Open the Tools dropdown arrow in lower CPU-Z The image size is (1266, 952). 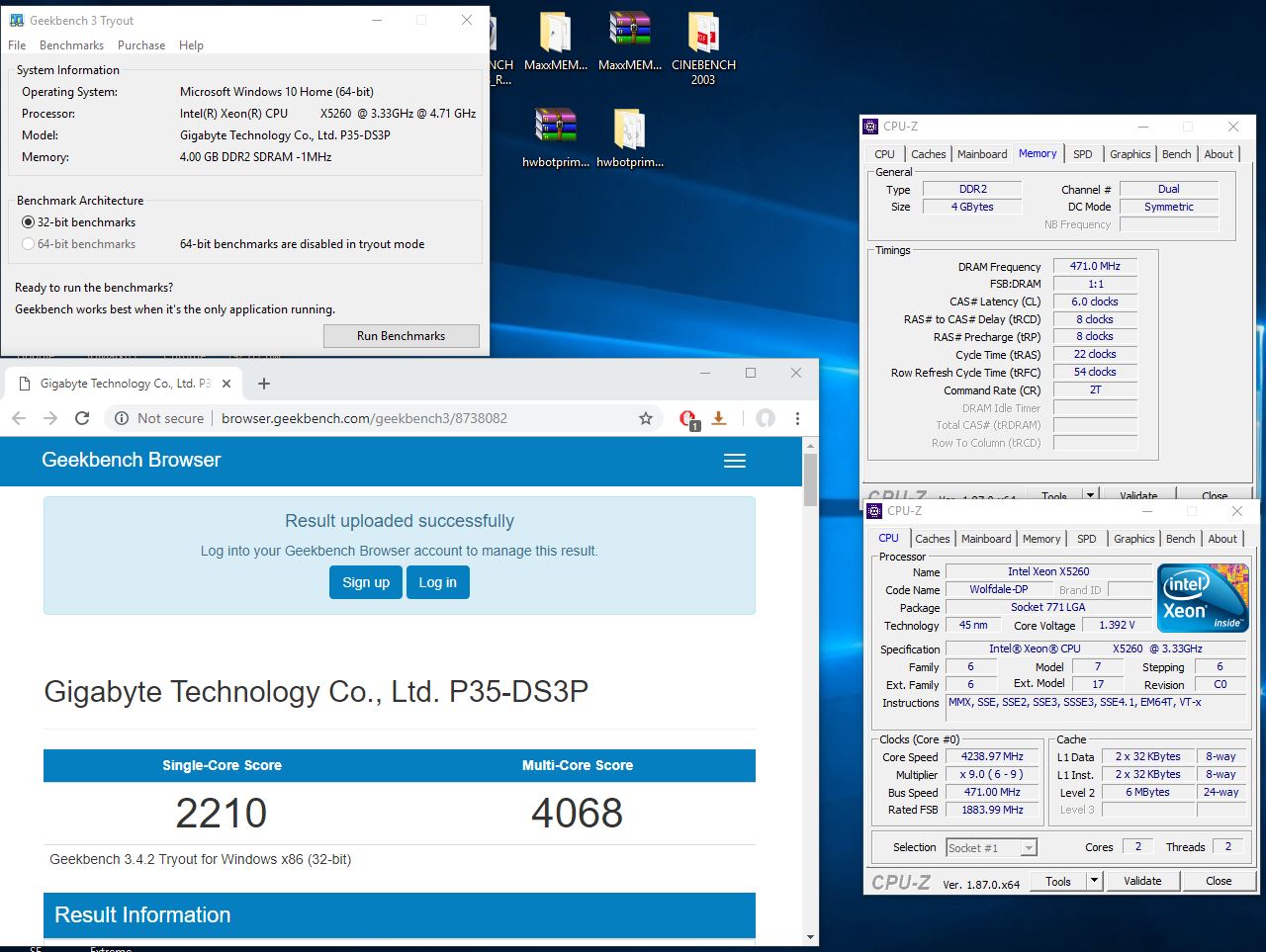tap(1093, 881)
